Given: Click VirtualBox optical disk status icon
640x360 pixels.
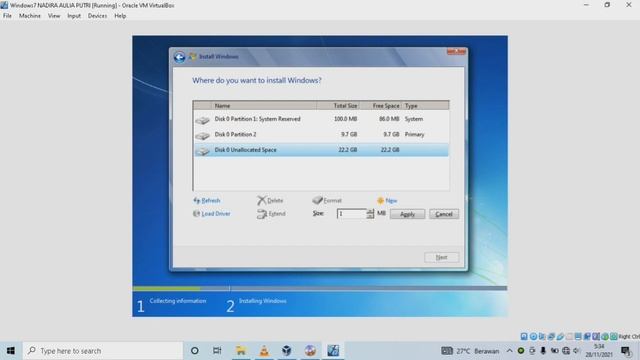Looking at the screenshot, I should tap(533, 337).
